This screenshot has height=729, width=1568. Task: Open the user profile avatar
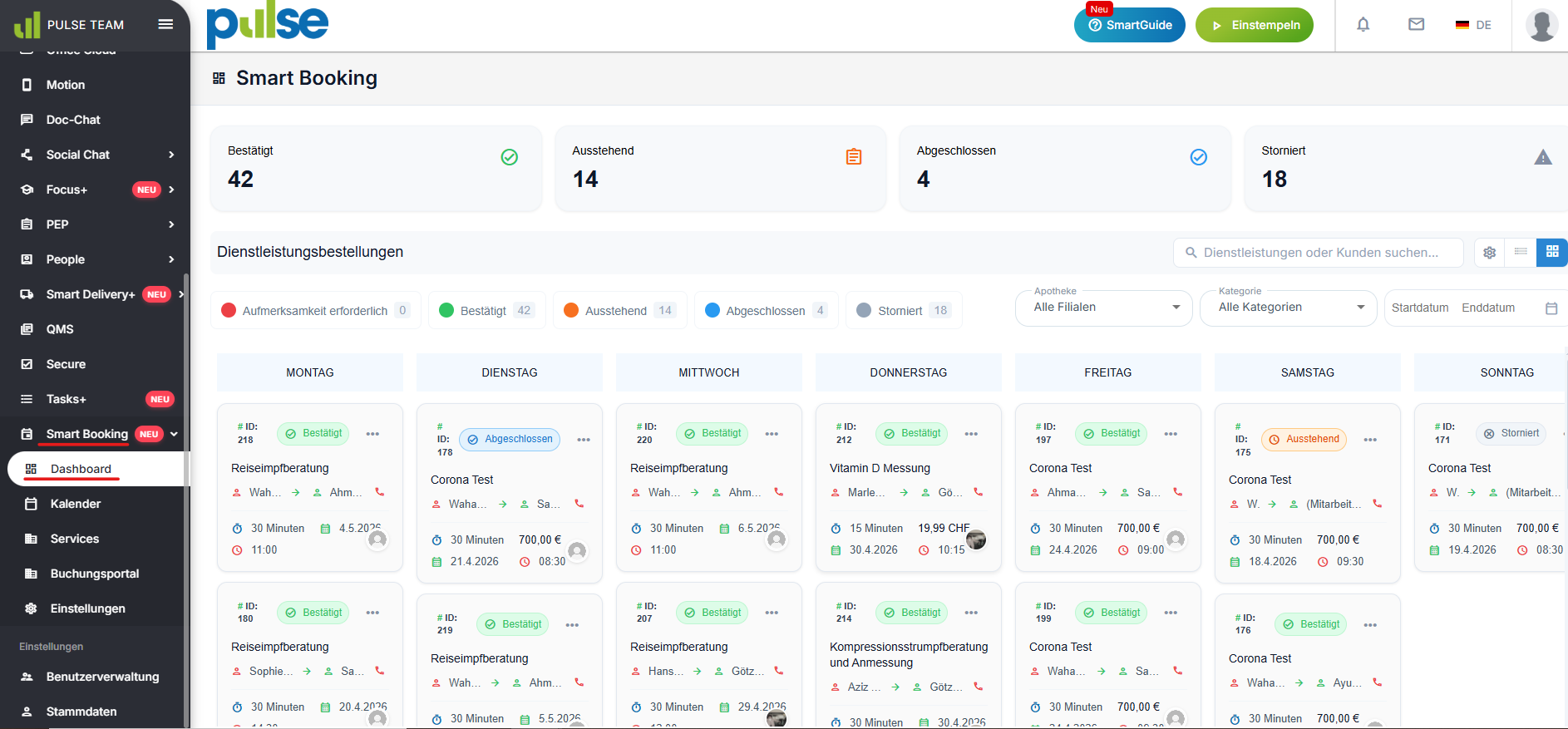pos(1541,25)
